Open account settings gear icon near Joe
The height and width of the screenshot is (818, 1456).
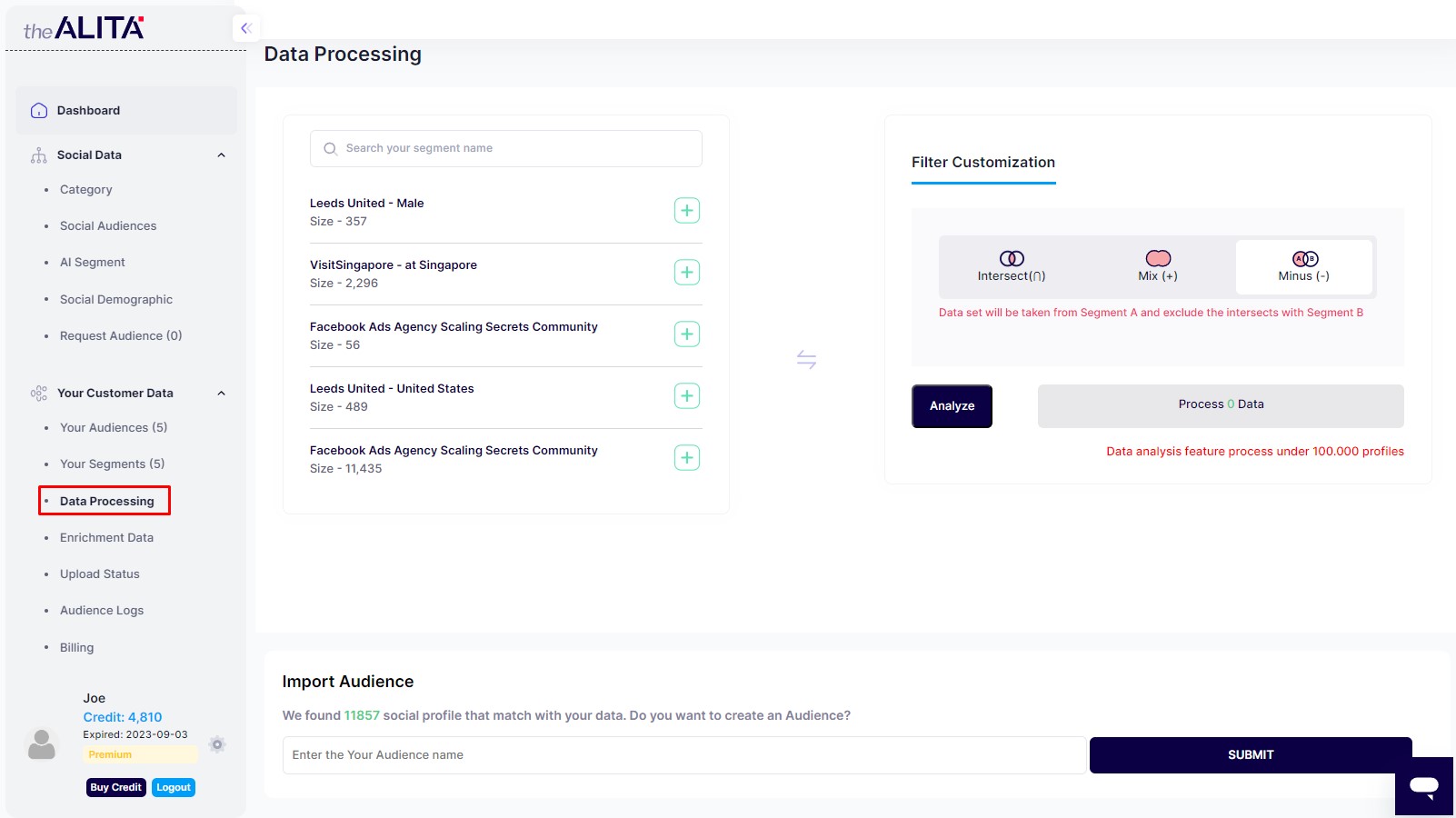pyautogui.click(x=217, y=744)
